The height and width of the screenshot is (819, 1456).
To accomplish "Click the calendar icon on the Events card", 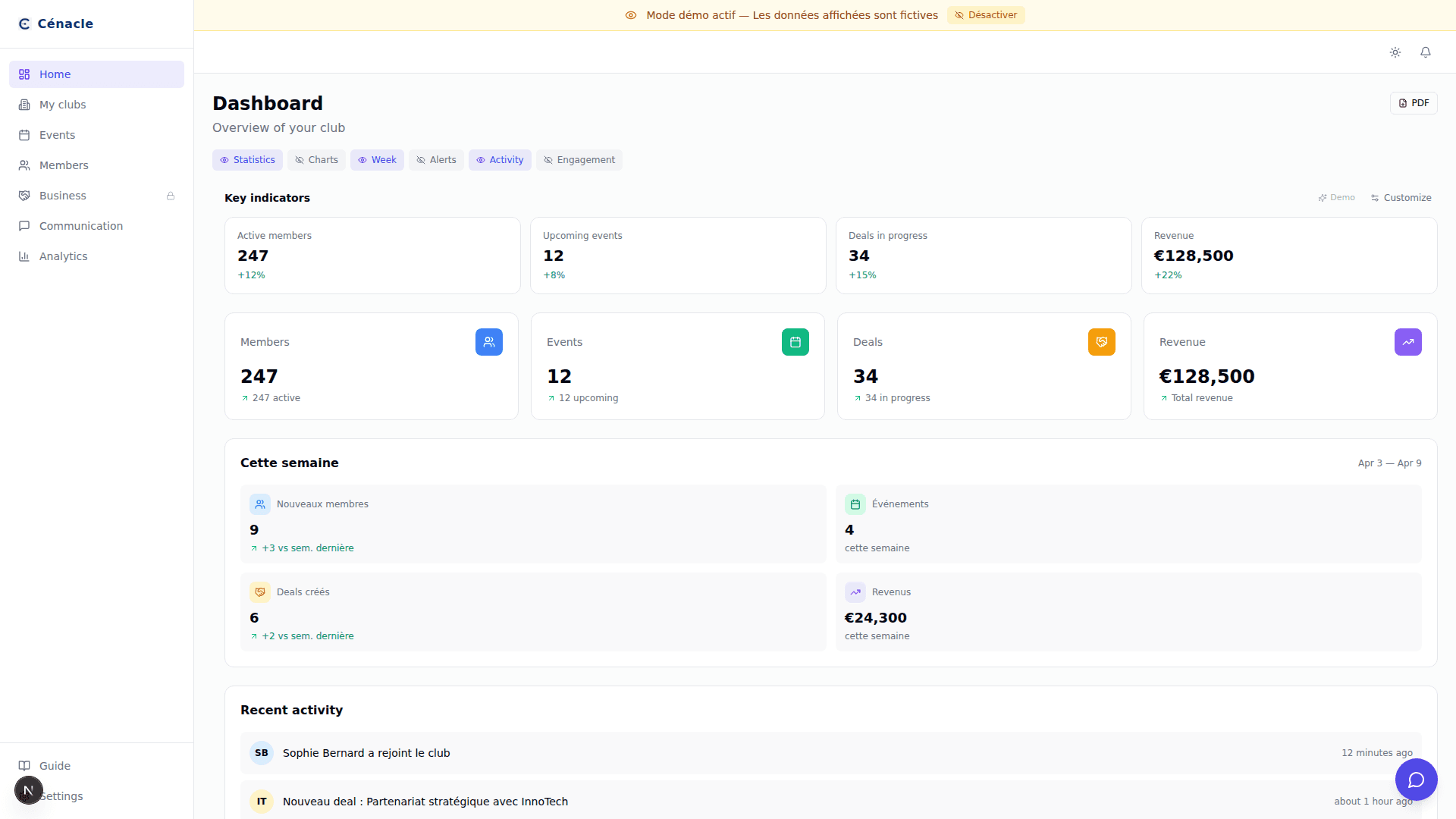I will pyautogui.click(x=795, y=342).
